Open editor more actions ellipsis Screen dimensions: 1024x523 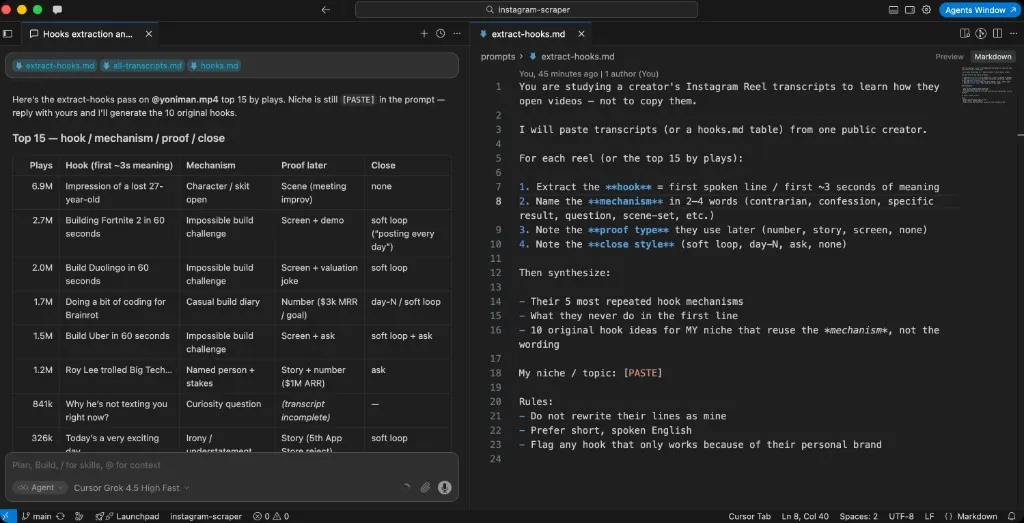1014,34
